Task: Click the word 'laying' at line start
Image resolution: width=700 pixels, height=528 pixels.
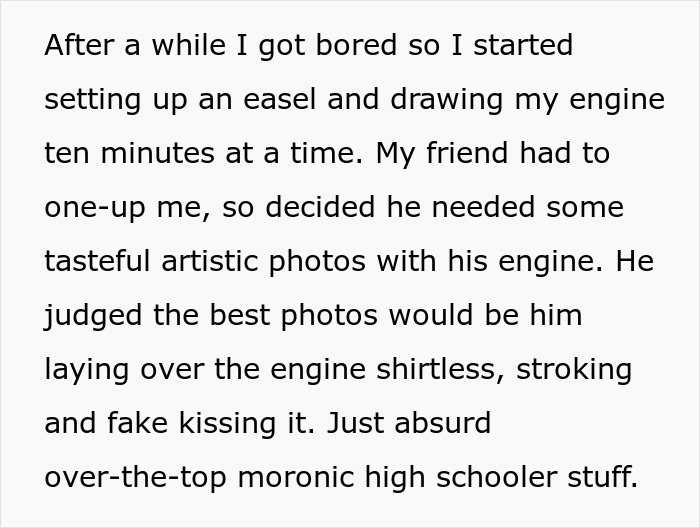Action: click(x=85, y=371)
